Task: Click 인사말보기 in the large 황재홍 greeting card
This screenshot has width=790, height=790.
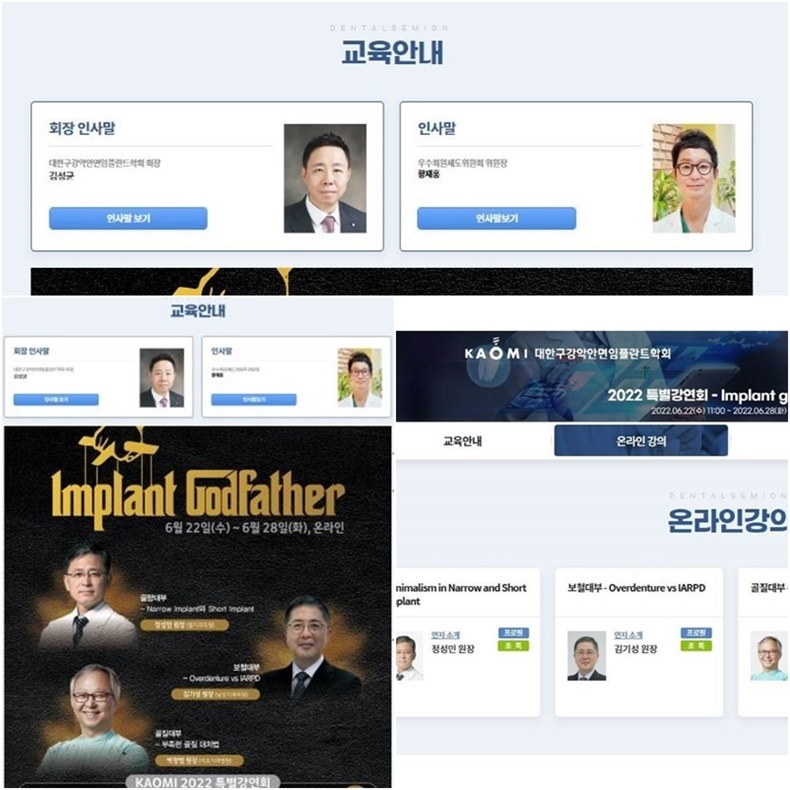Action: 496,218
